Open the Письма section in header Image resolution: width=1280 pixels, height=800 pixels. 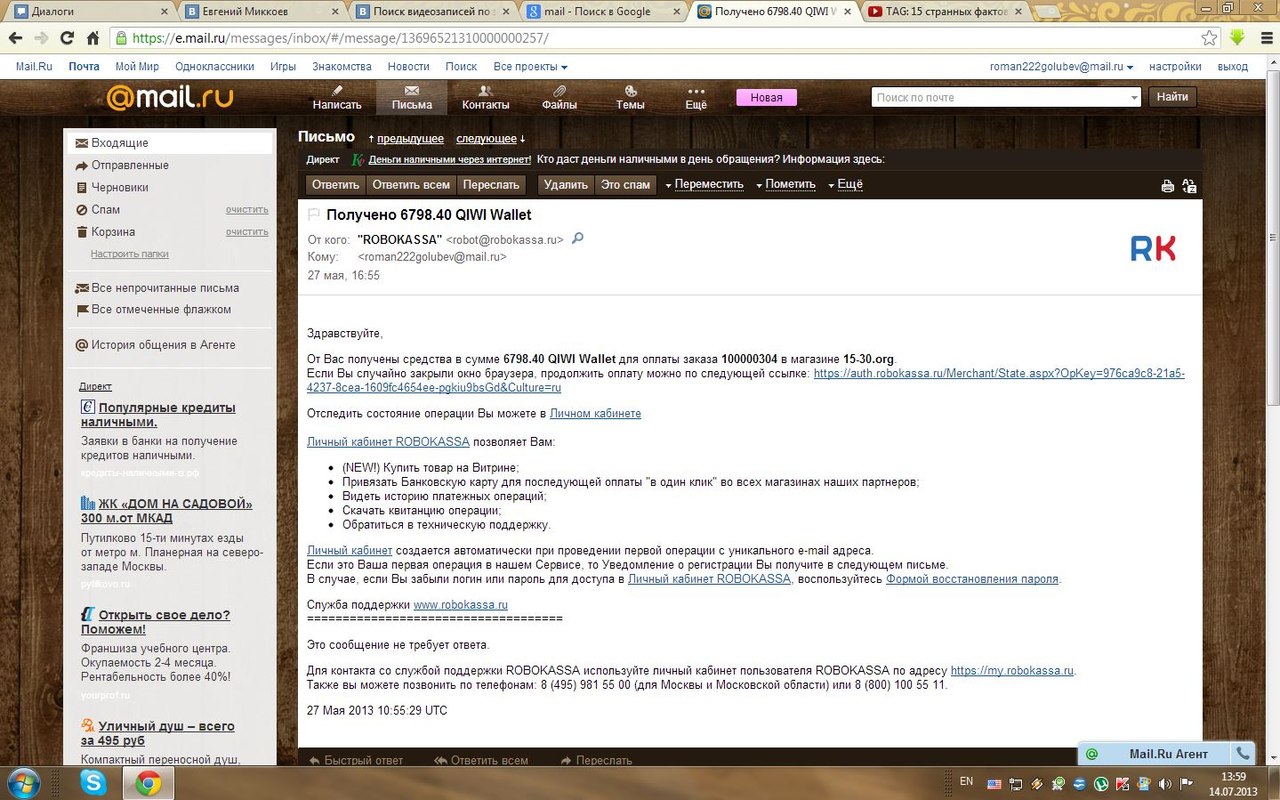pyautogui.click(x=412, y=97)
